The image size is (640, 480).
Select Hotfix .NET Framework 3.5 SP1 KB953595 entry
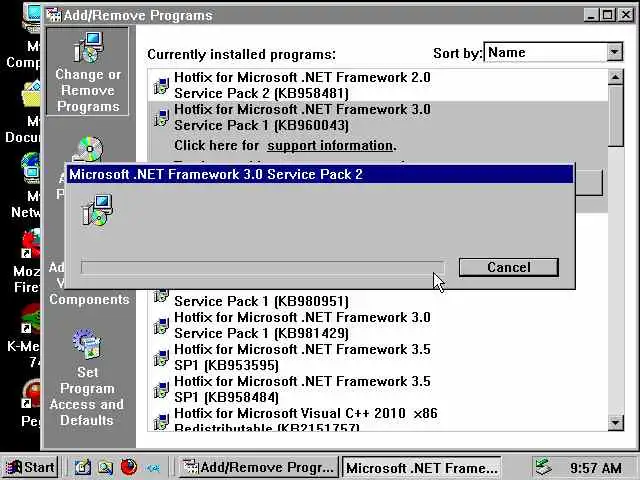[x=378, y=357]
